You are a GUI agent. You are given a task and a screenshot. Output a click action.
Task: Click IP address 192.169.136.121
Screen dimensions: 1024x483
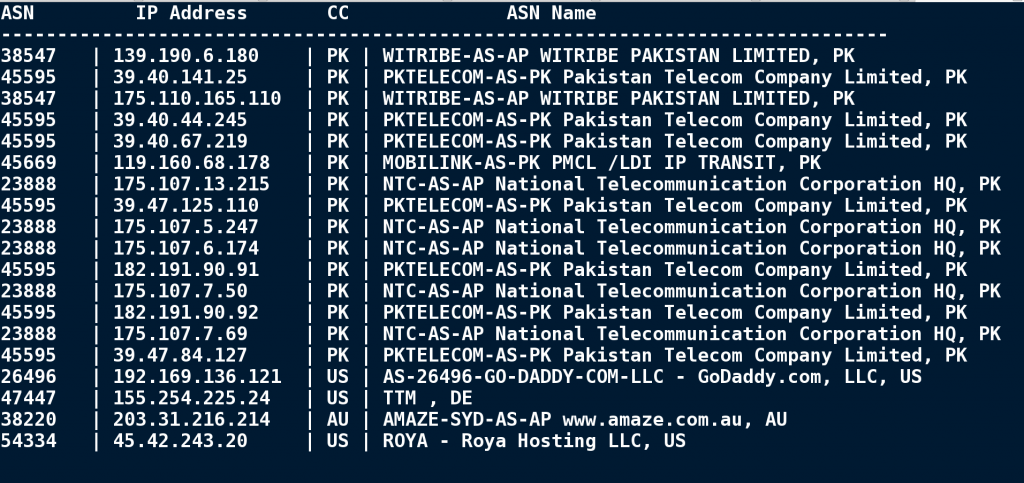pos(196,377)
